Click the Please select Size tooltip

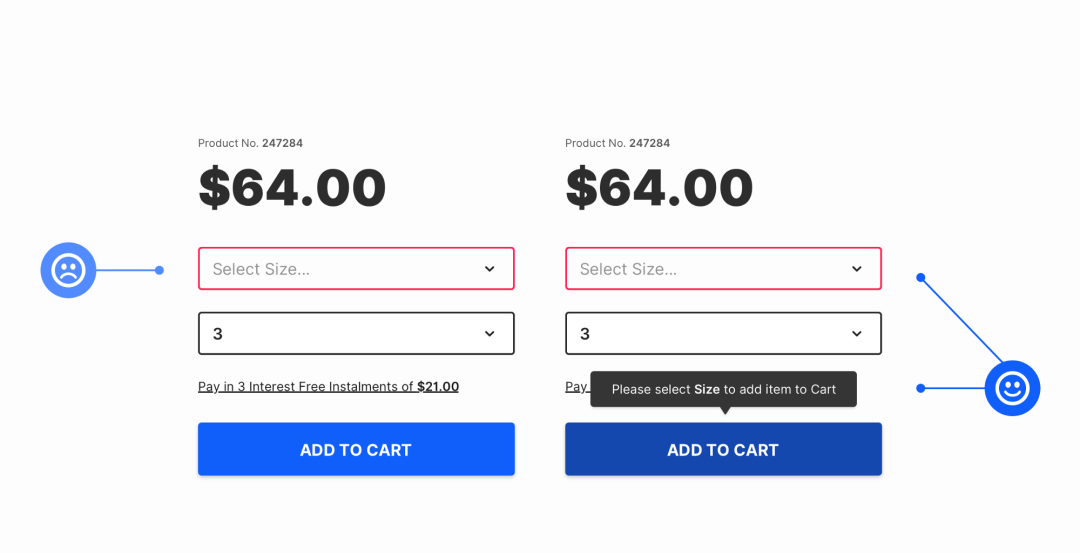point(723,389)
